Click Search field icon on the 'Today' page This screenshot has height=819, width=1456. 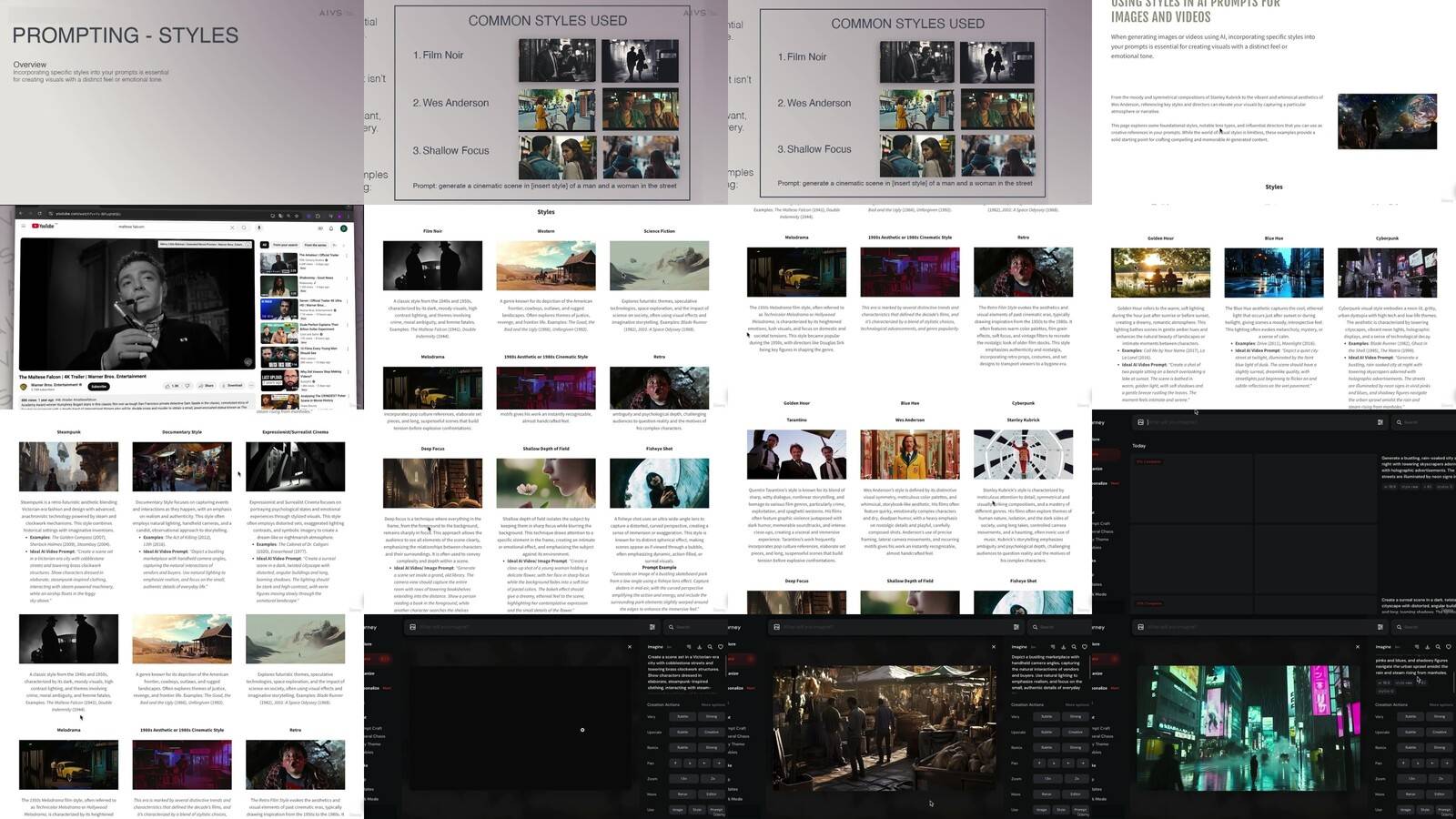tap(1399, 422)
